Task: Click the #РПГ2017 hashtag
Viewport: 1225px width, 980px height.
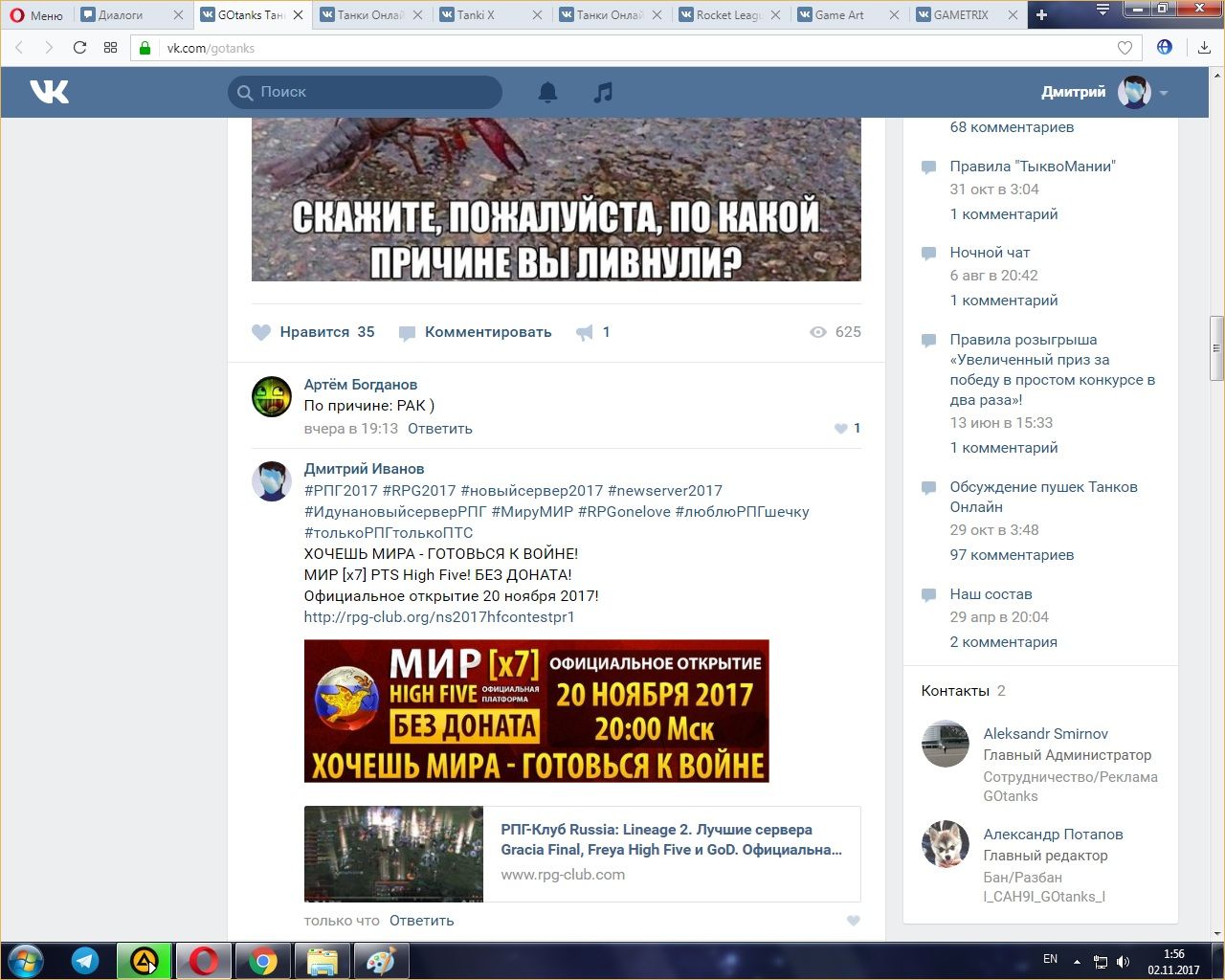Action: [341, 491]
